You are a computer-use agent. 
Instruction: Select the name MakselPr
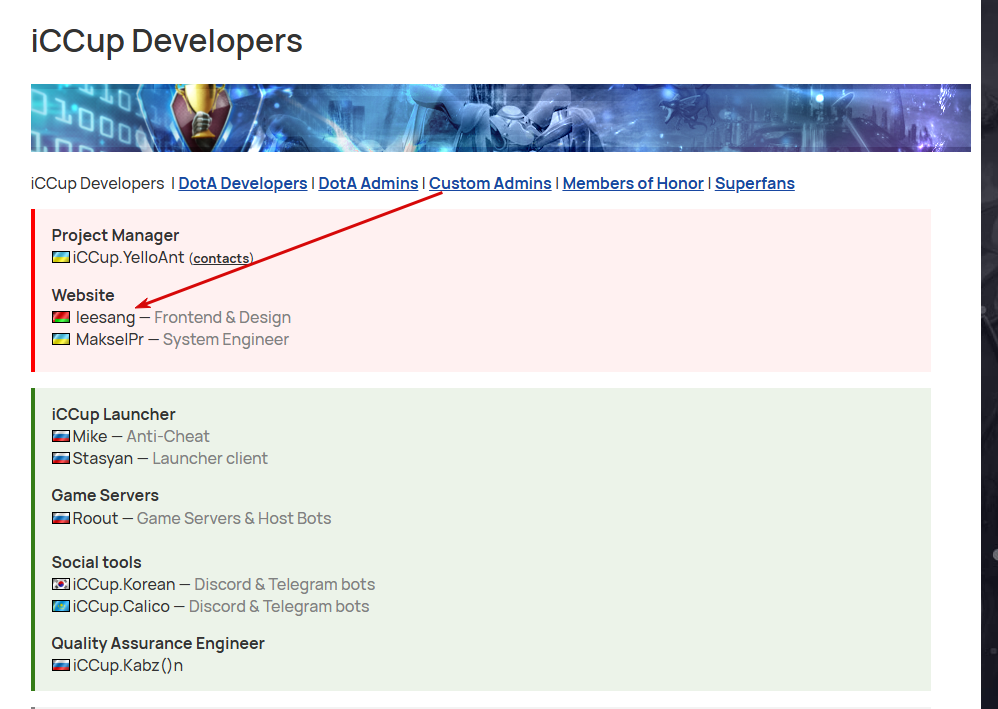109,339
